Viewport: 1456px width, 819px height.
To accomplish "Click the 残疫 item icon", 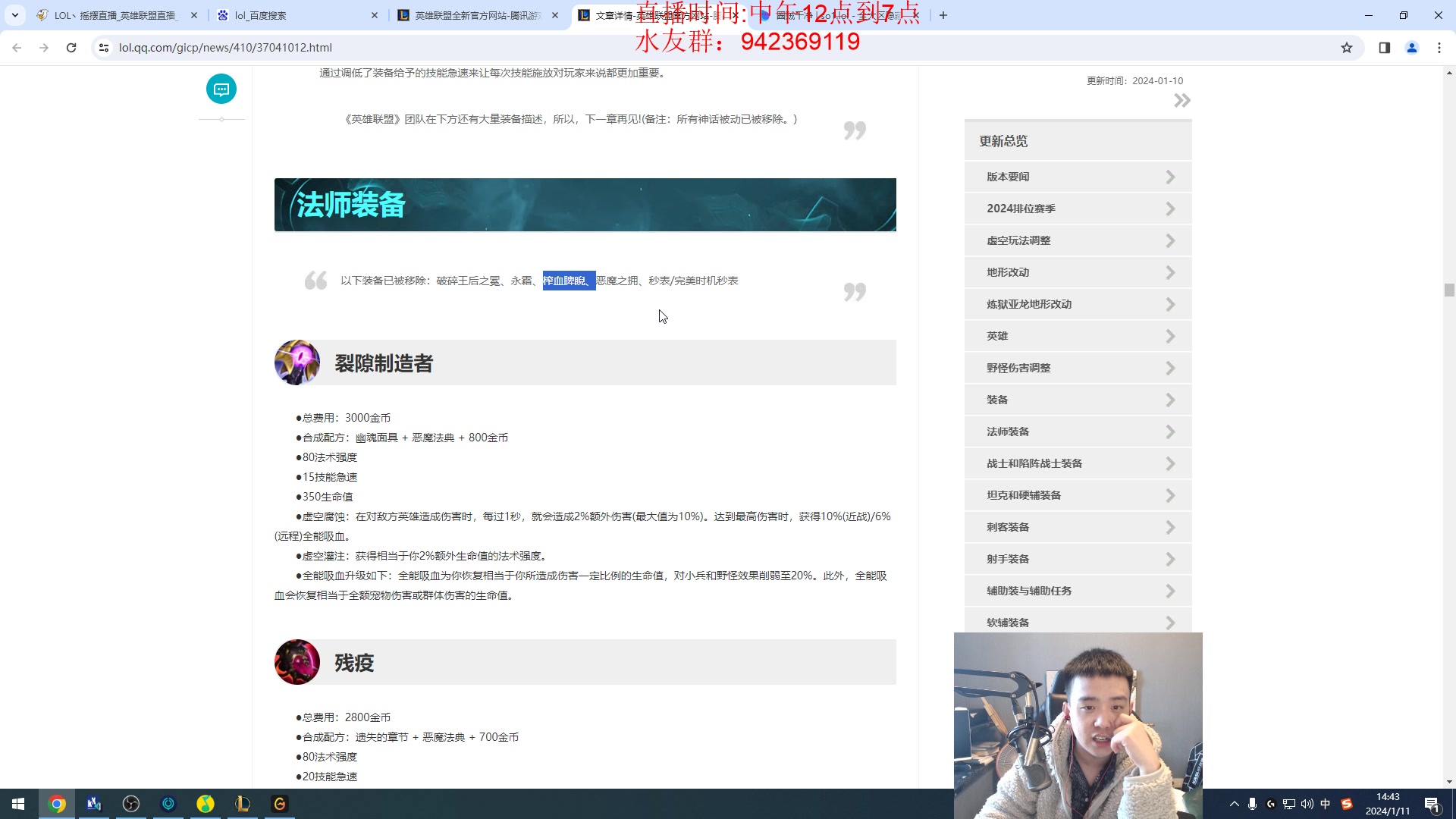I will click(x=297, y=662).
